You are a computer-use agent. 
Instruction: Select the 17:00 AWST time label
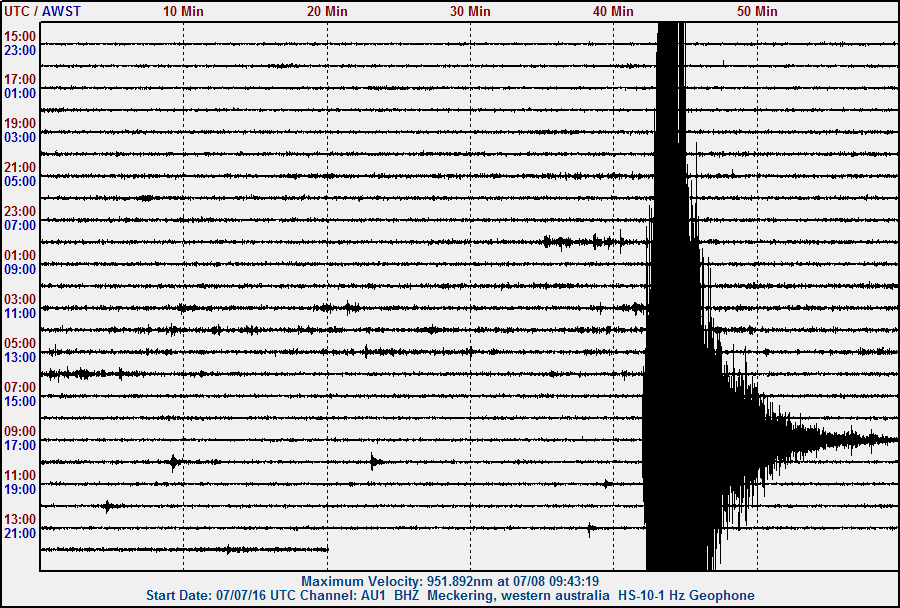point(20,446)
